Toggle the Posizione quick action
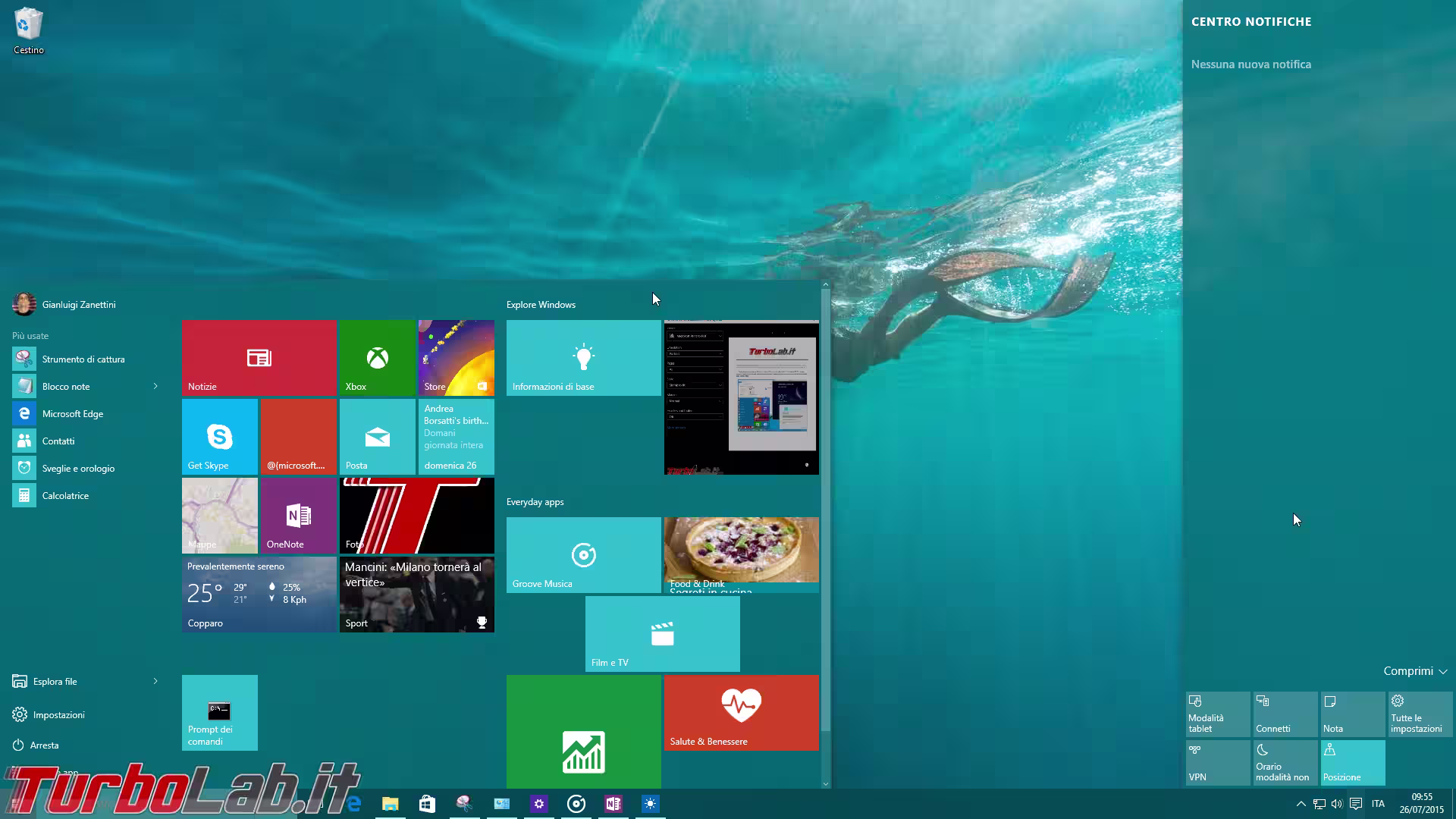This screenshot has height=819, width=1456. 1353,762
